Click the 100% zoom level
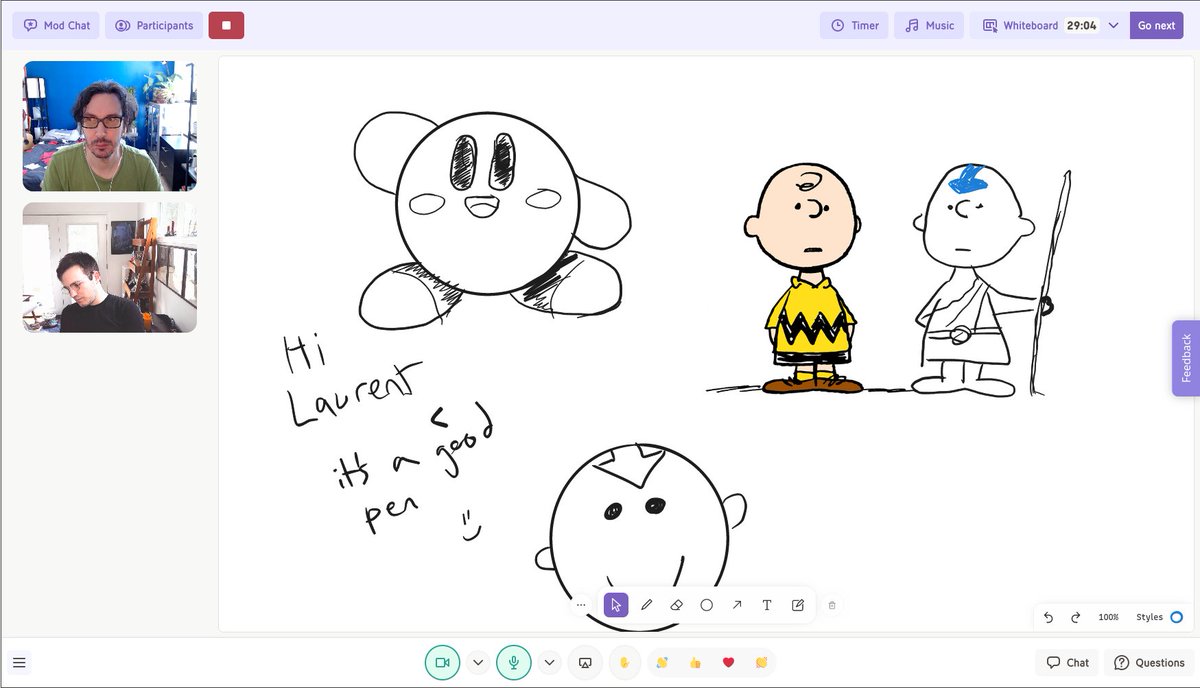The height and width of the screenshot is (688, 1200). 1109,618
